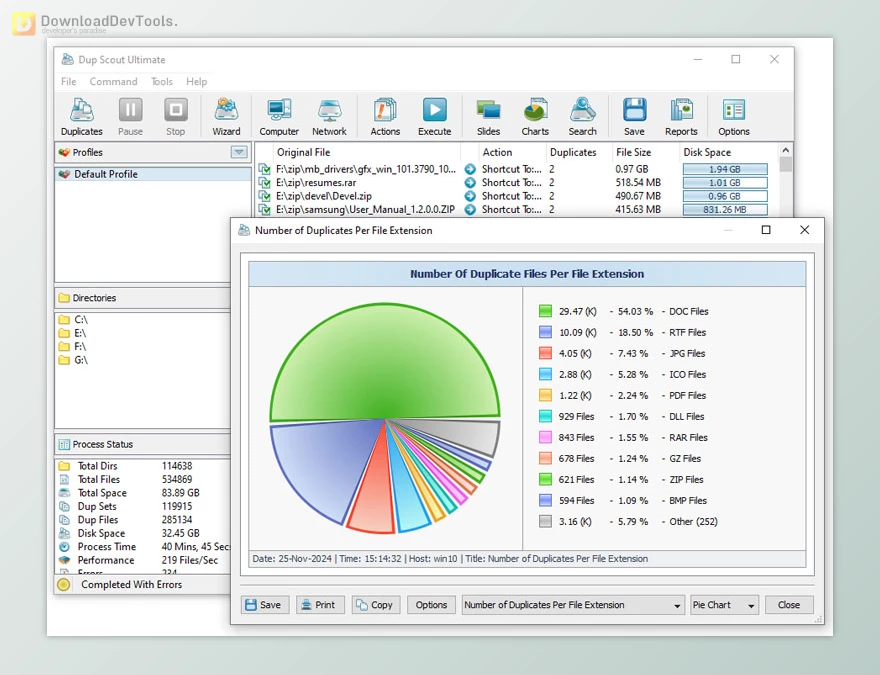Click the Pause toolbar icon
Screen dimensions: 880x675
(130, 113)
